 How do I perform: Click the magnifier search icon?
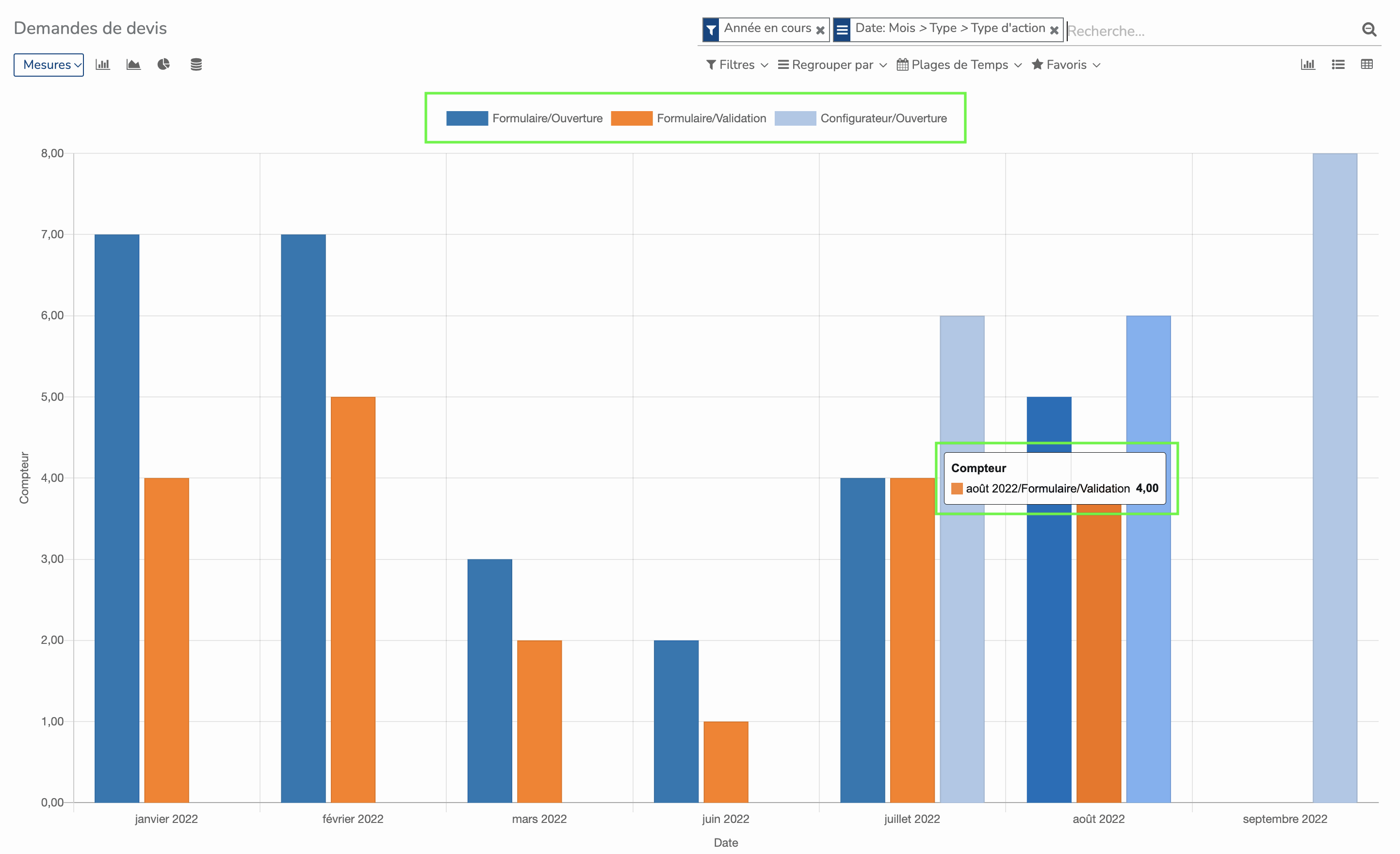pyautogui.click(x=1369, y=30)
